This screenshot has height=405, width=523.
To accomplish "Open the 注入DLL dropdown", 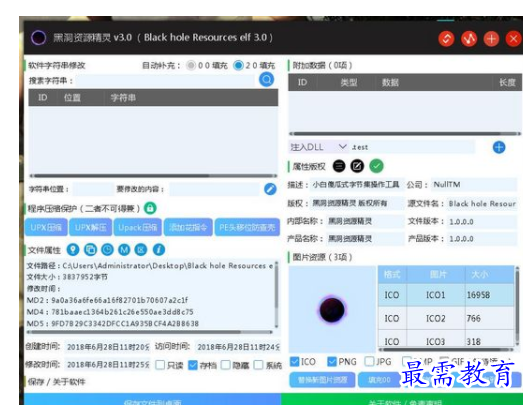I will (x=319, y=147).
